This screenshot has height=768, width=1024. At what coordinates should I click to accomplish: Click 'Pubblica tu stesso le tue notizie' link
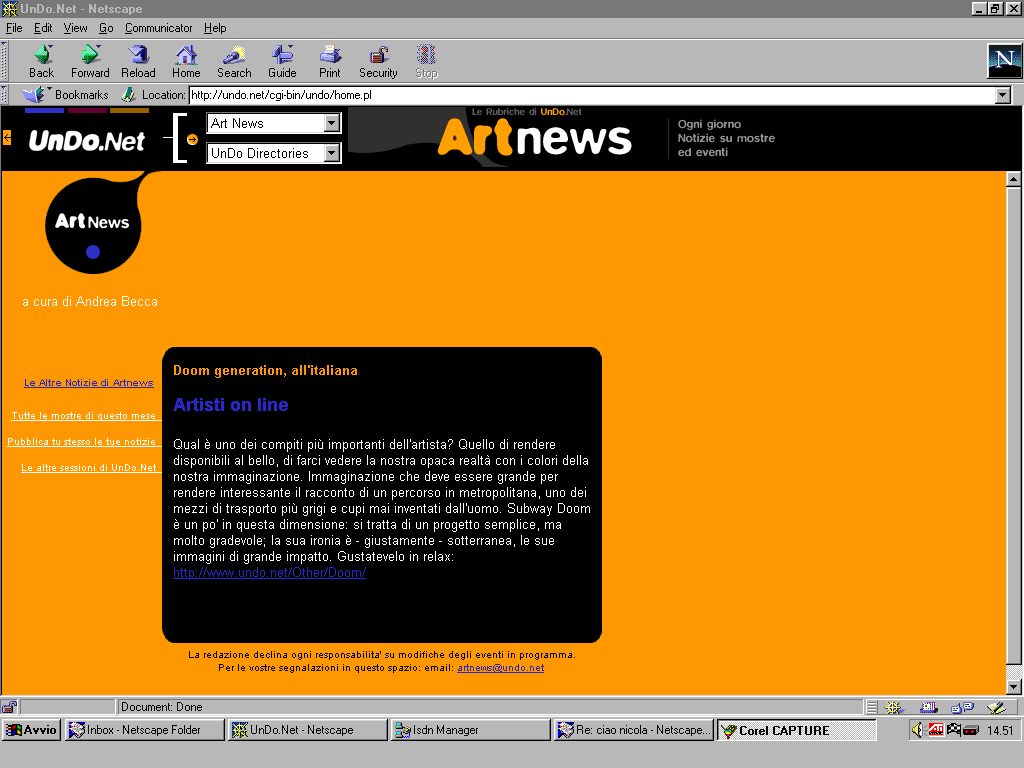[82, 441]
